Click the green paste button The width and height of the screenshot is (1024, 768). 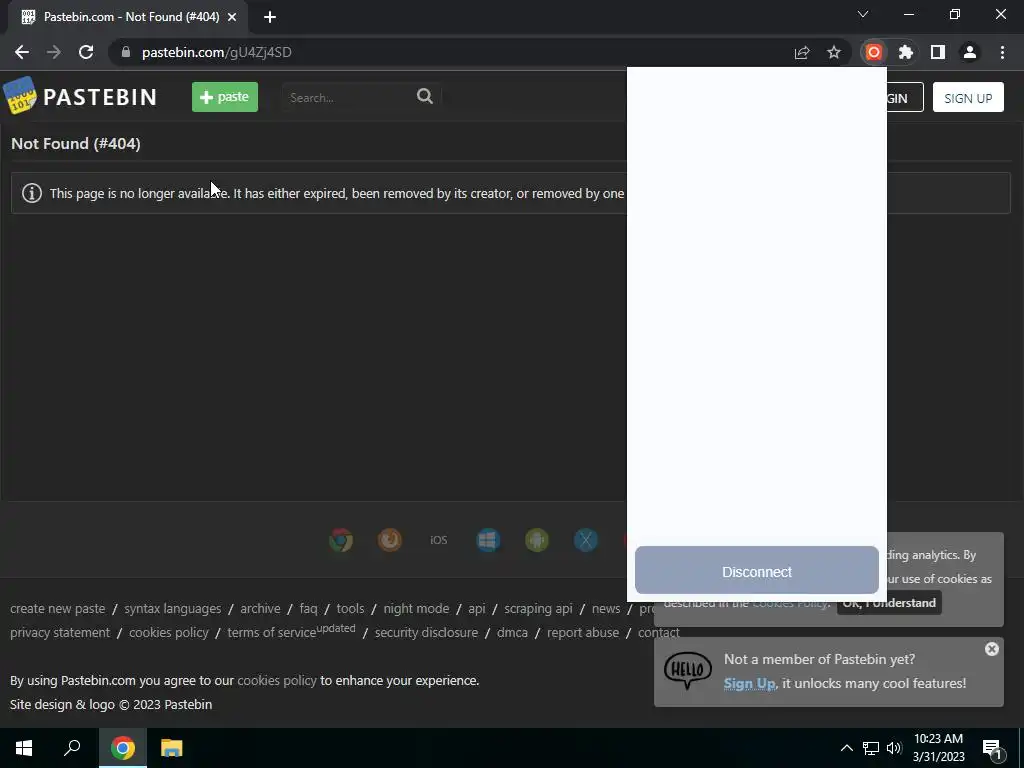[x=225, y=97]
